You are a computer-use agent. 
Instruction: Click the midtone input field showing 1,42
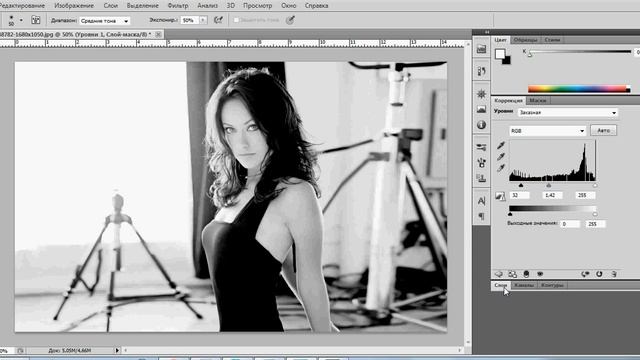pyautogui.click(x=552, y=196)
